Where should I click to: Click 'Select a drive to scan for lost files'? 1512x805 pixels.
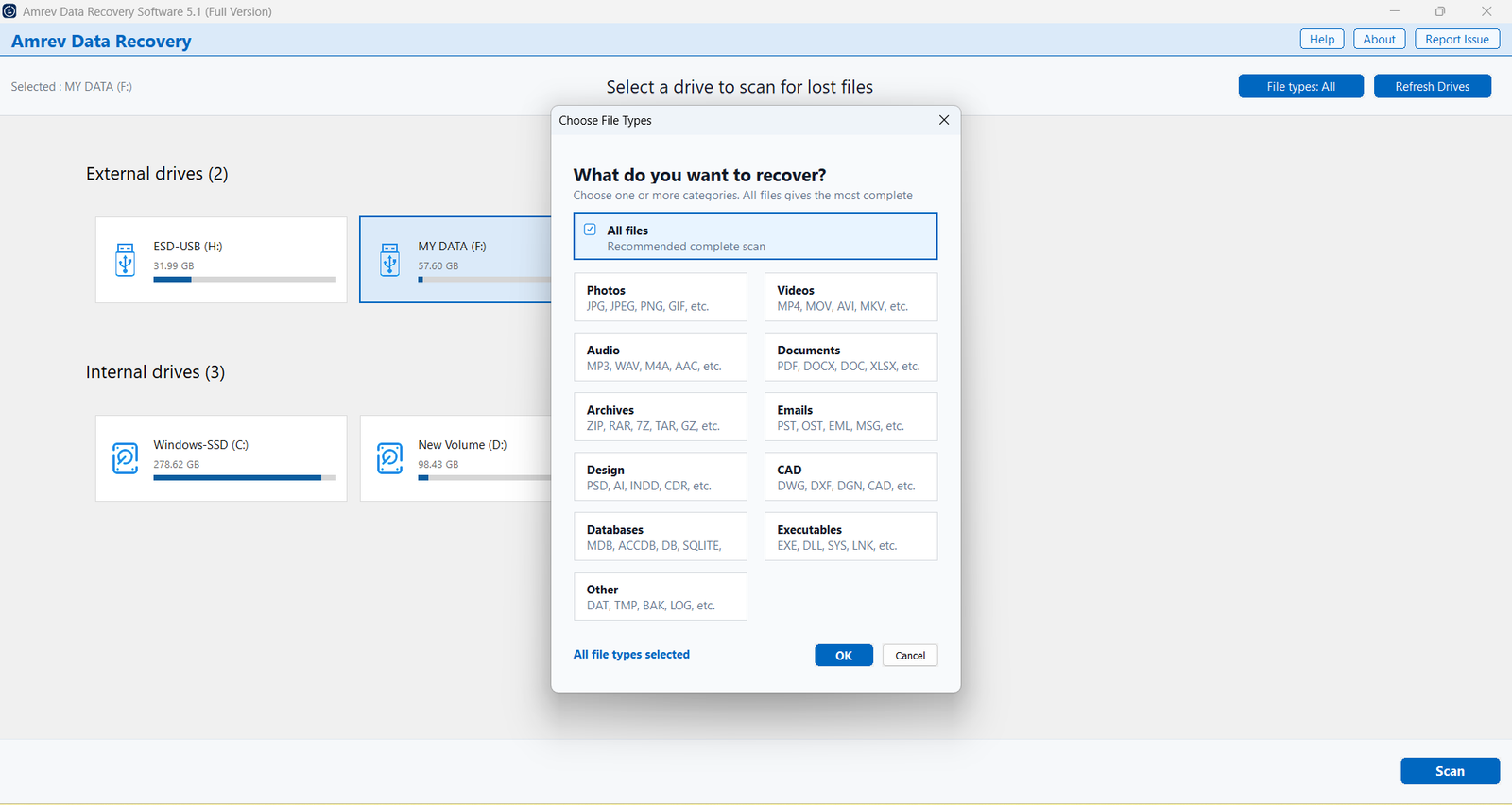coord(739,87)
